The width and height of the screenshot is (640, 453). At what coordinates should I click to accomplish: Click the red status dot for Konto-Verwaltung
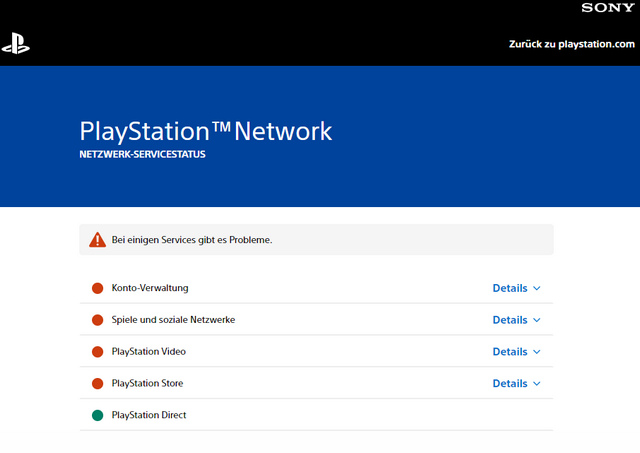tap(98, 288)
